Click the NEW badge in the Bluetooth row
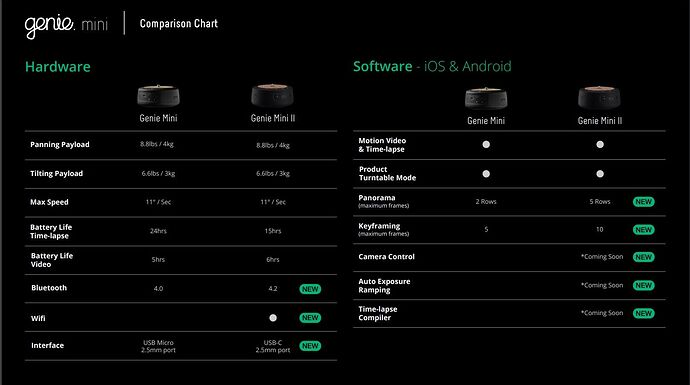This screenshot has width=690, height=385. pos(310,289)
